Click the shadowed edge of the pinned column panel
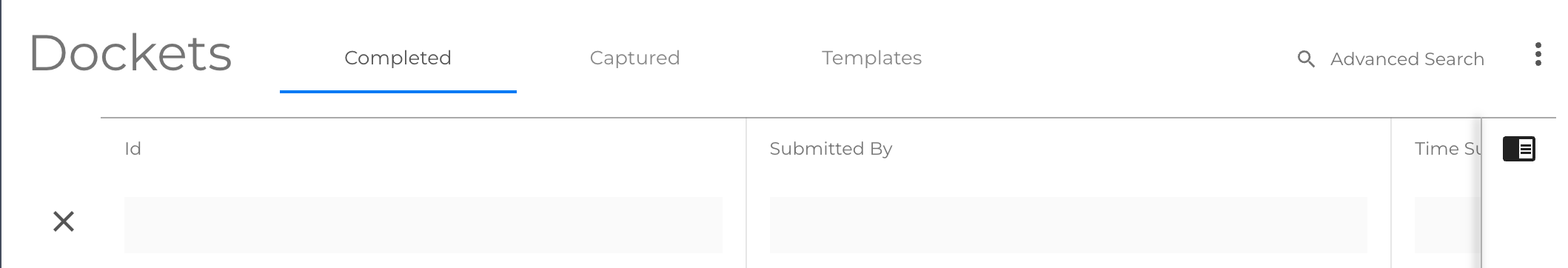Screen dimensions: 1568x268 click(1481, 192)
